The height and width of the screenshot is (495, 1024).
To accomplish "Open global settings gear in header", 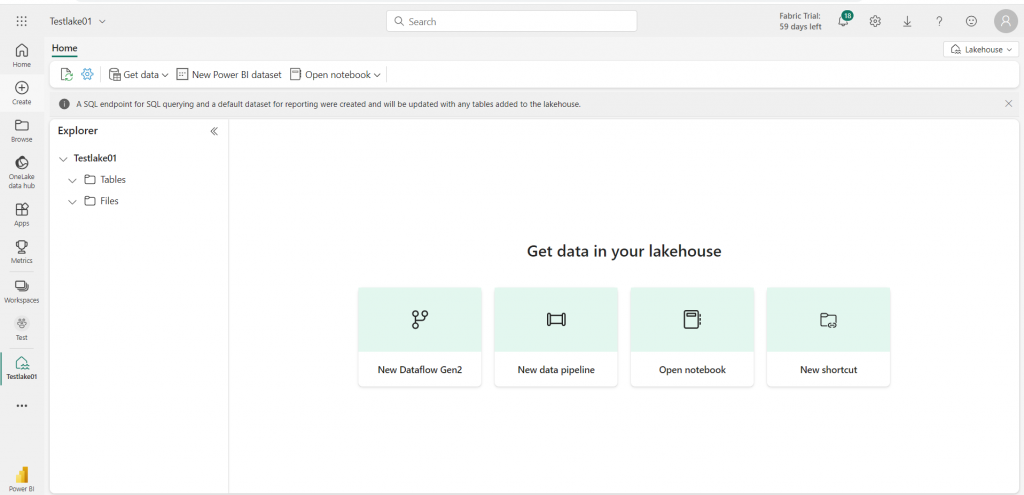I will pyautogui.click(x=875, y=22).
